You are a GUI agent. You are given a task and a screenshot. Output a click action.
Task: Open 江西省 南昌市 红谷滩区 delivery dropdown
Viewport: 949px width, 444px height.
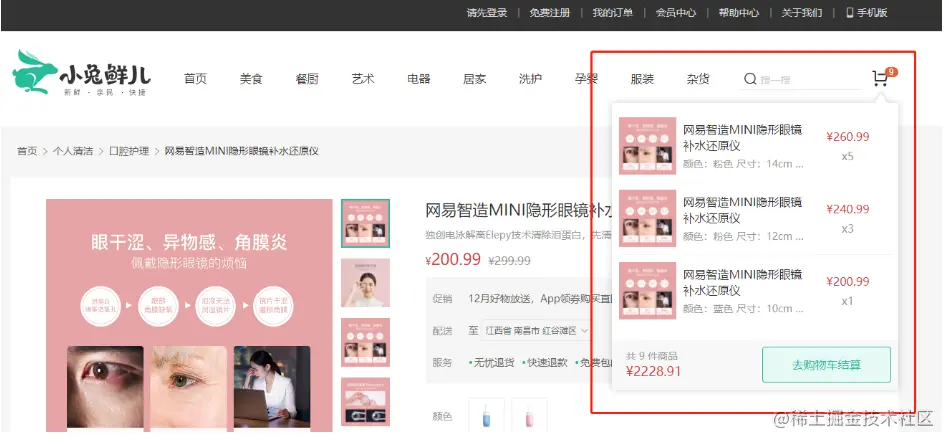(536, 331)
